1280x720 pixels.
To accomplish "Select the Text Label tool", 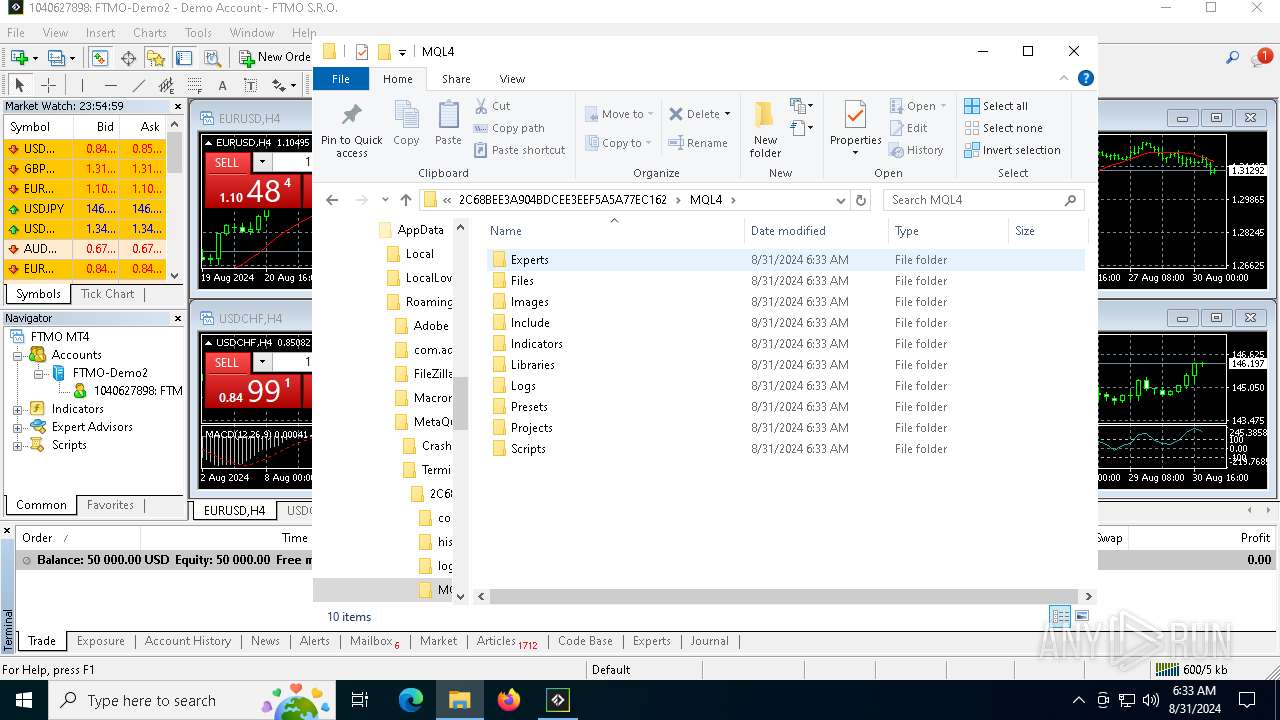I will point(250,85).
